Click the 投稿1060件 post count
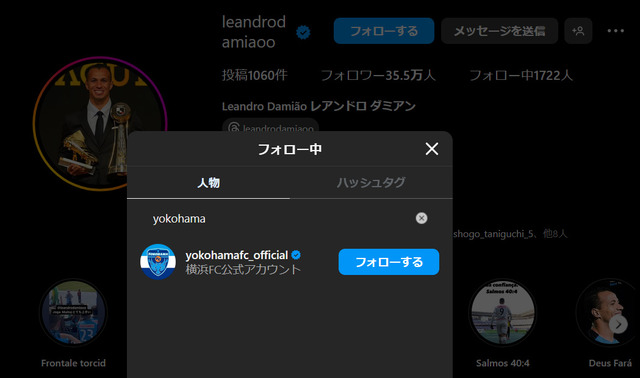Viewport: 640px width, 378px height. [x=255, y=75]
